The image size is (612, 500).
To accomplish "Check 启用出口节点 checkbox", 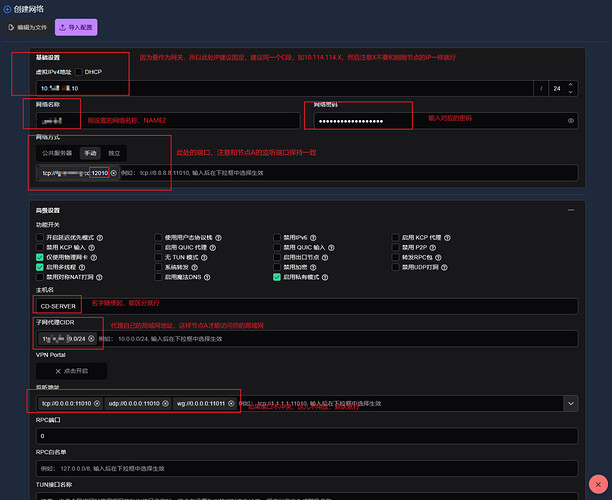I will (277, 257).
